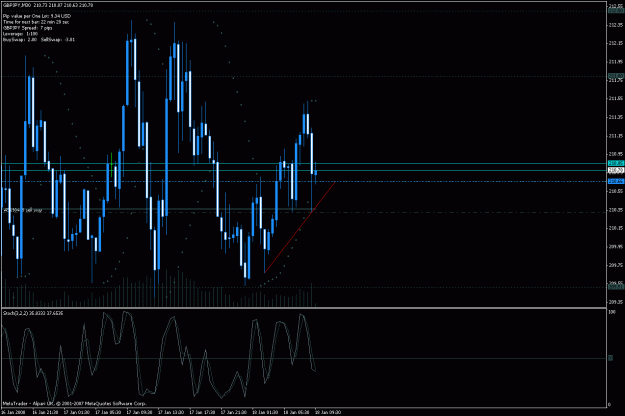Click the cyan price tag 210.85
Viewport: 625px width, 416px height.
click(x=616, y=163)
